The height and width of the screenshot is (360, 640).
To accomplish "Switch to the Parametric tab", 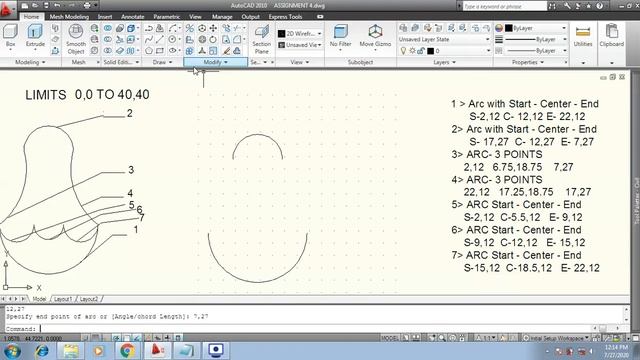I will point(167,17).
